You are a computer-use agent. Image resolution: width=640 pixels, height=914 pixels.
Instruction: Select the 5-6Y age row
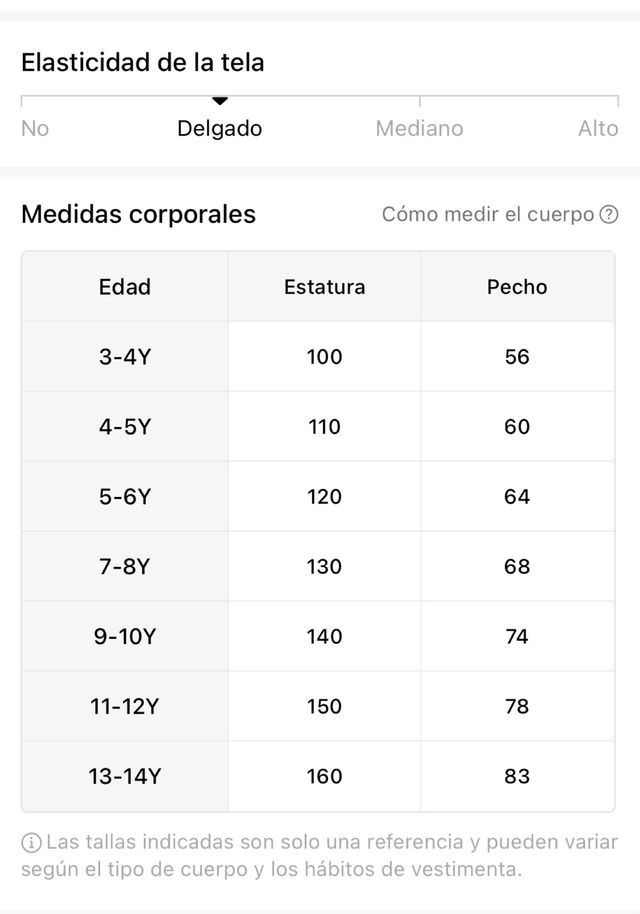pos(125,497)
